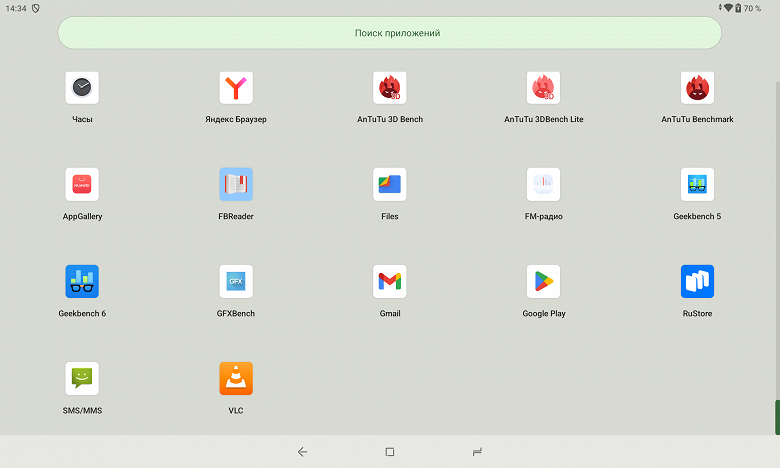Launch GFXBench app

[236, 281]
